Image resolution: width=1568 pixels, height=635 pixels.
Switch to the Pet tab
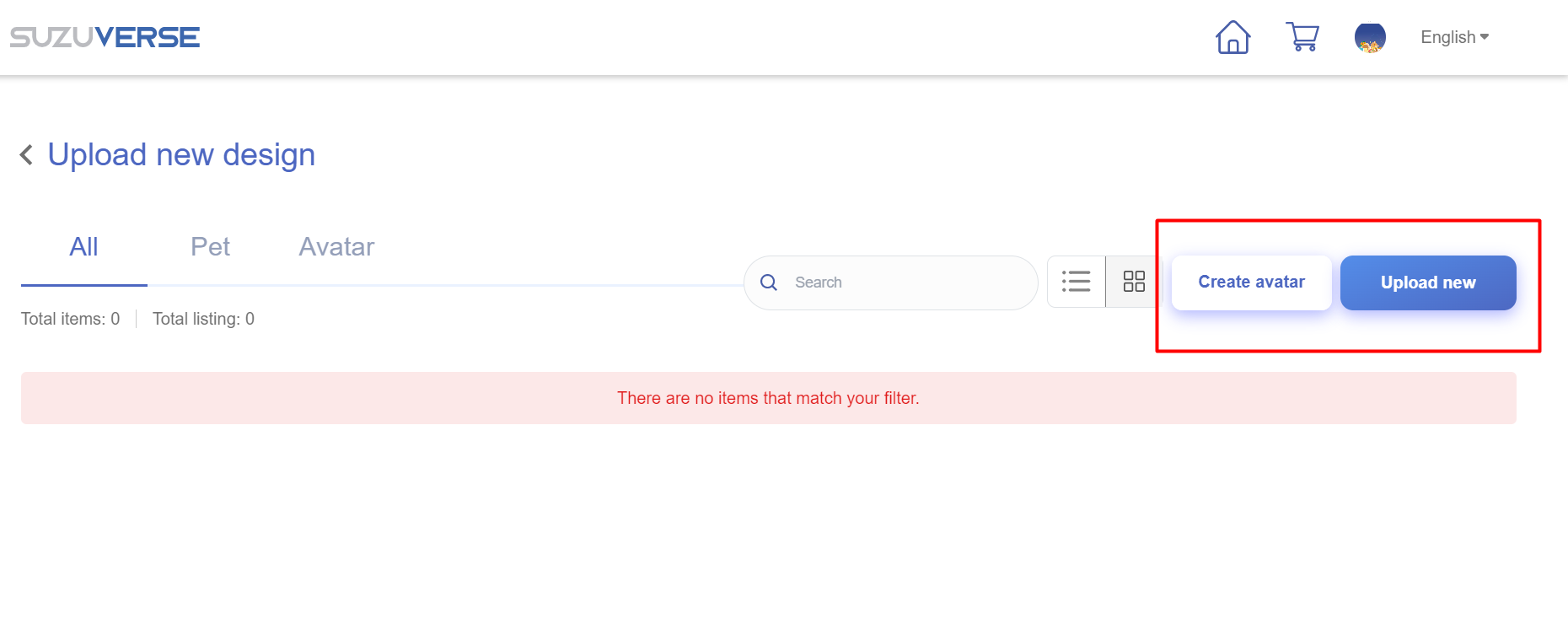pos(210,247)
